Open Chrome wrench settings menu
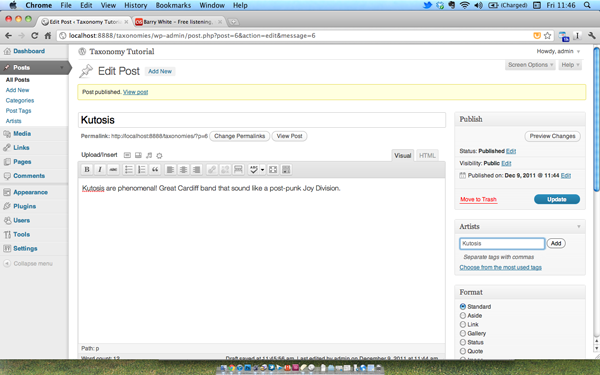Screen dimensions: 600x375 (592, 36)
